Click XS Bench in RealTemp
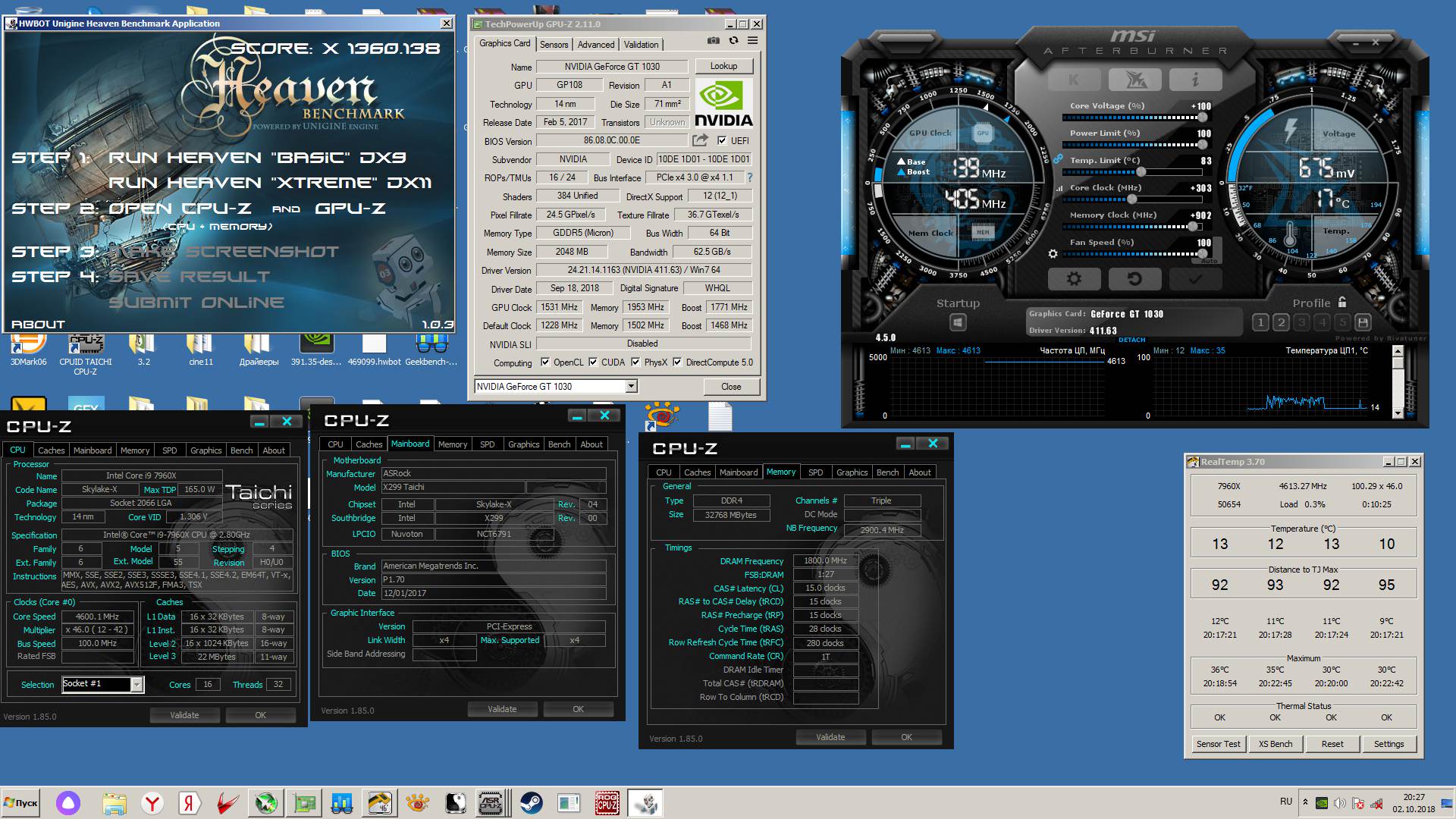The image size is (1456, 819). point(1276,744)
